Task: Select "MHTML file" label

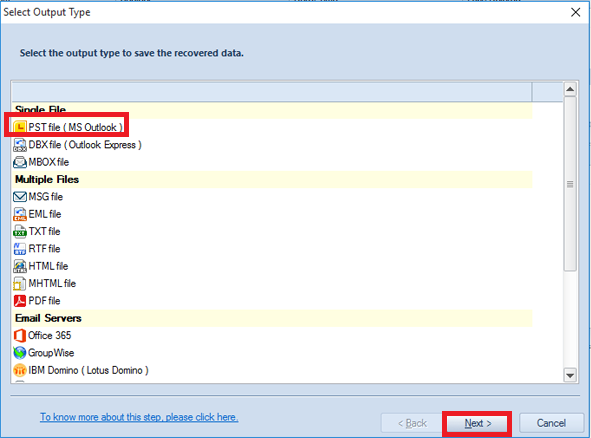Action: (52, 283)
